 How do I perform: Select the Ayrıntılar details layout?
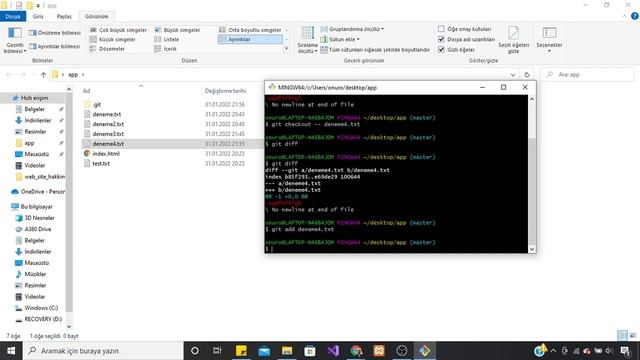click(x=250, y=39)
